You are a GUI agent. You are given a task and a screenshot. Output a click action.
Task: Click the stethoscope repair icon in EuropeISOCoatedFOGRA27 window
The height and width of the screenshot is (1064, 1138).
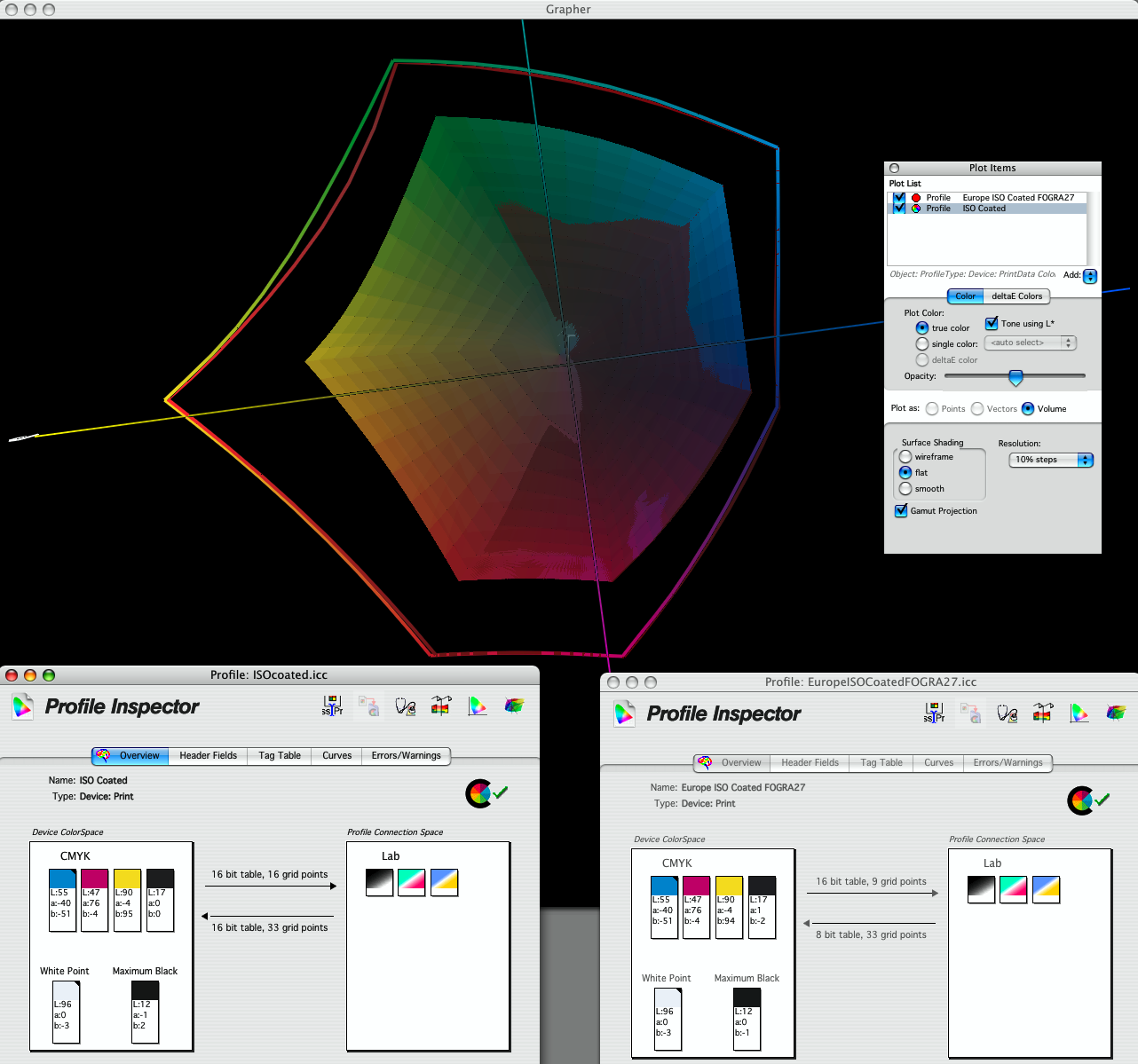click(1007, 713)
